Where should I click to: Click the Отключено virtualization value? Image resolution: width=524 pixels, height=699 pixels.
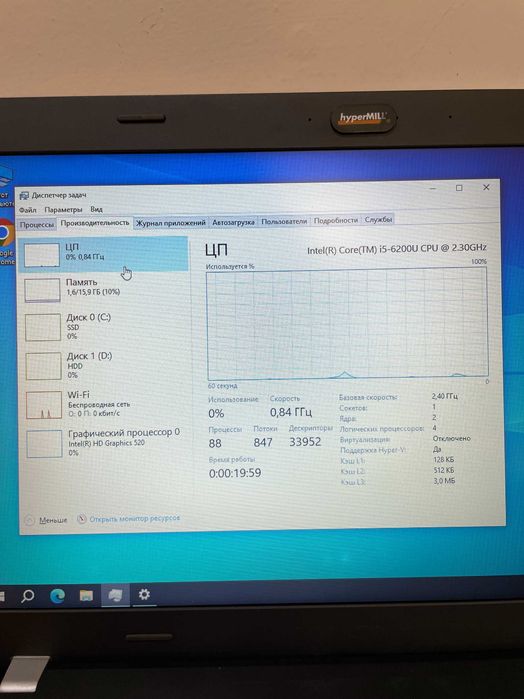tap(451, 439)
